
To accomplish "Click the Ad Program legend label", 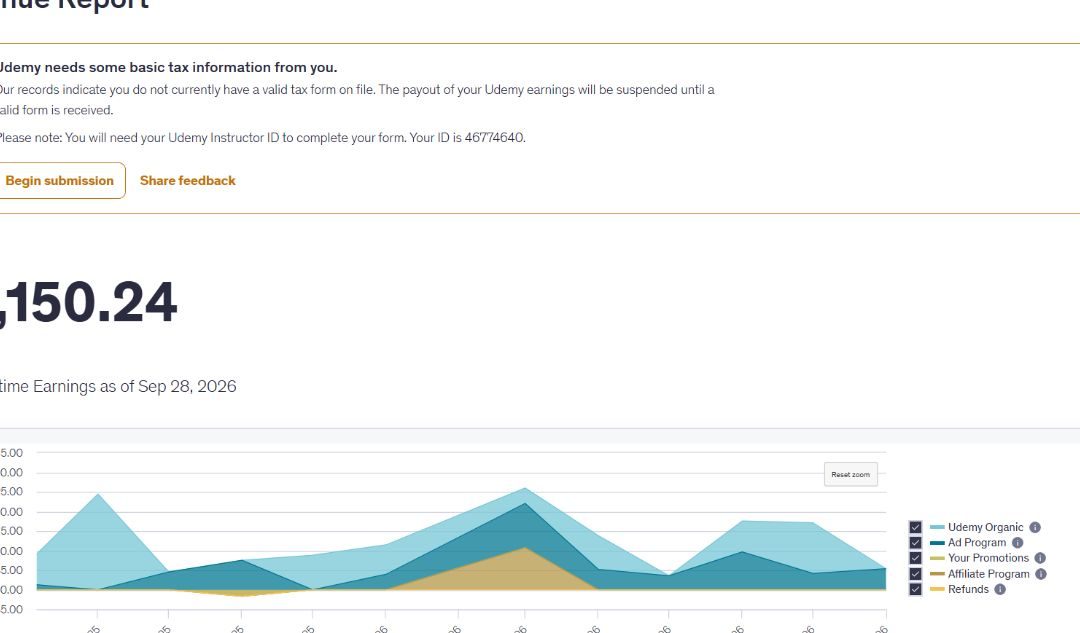I will [977, 543].
